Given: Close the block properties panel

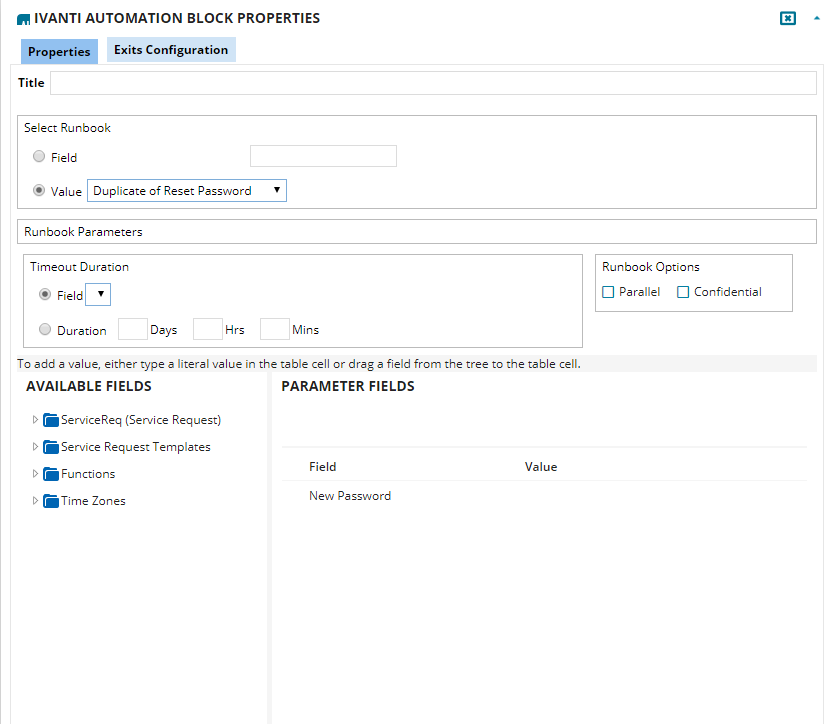Looking at the screenshot, I should [788, 19].
